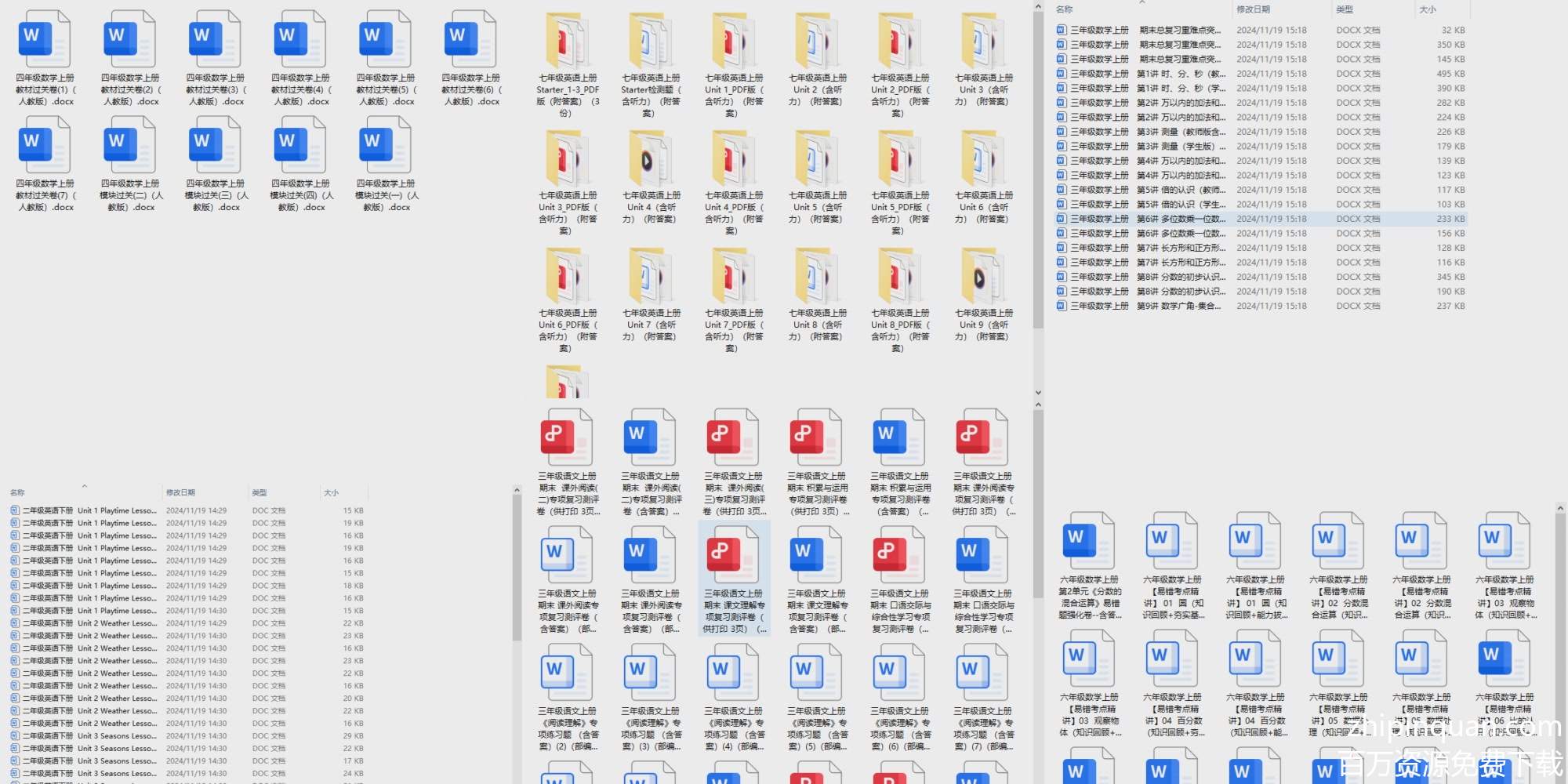Select the 29 KB Unit 3 Seasons file
The image size is (1568, 784).
pos(118,736)
